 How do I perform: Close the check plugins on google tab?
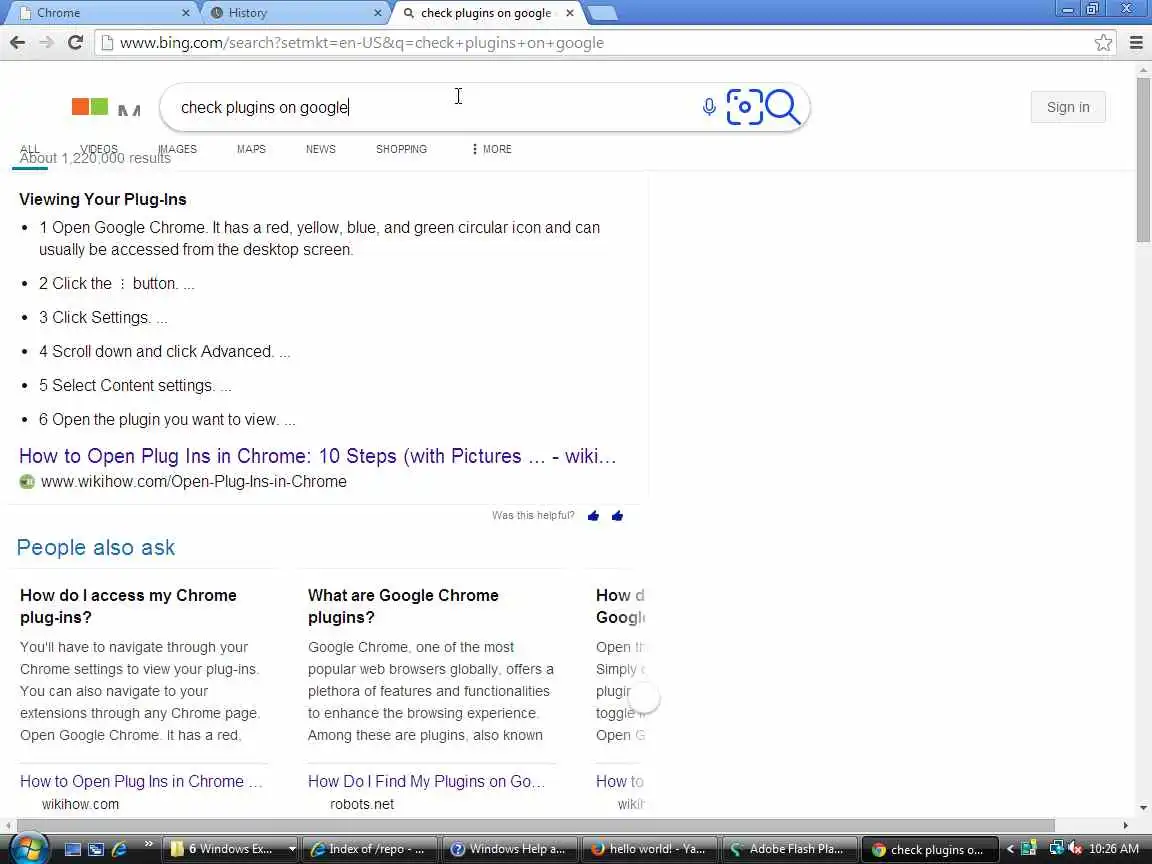click(x=570, y=12)
